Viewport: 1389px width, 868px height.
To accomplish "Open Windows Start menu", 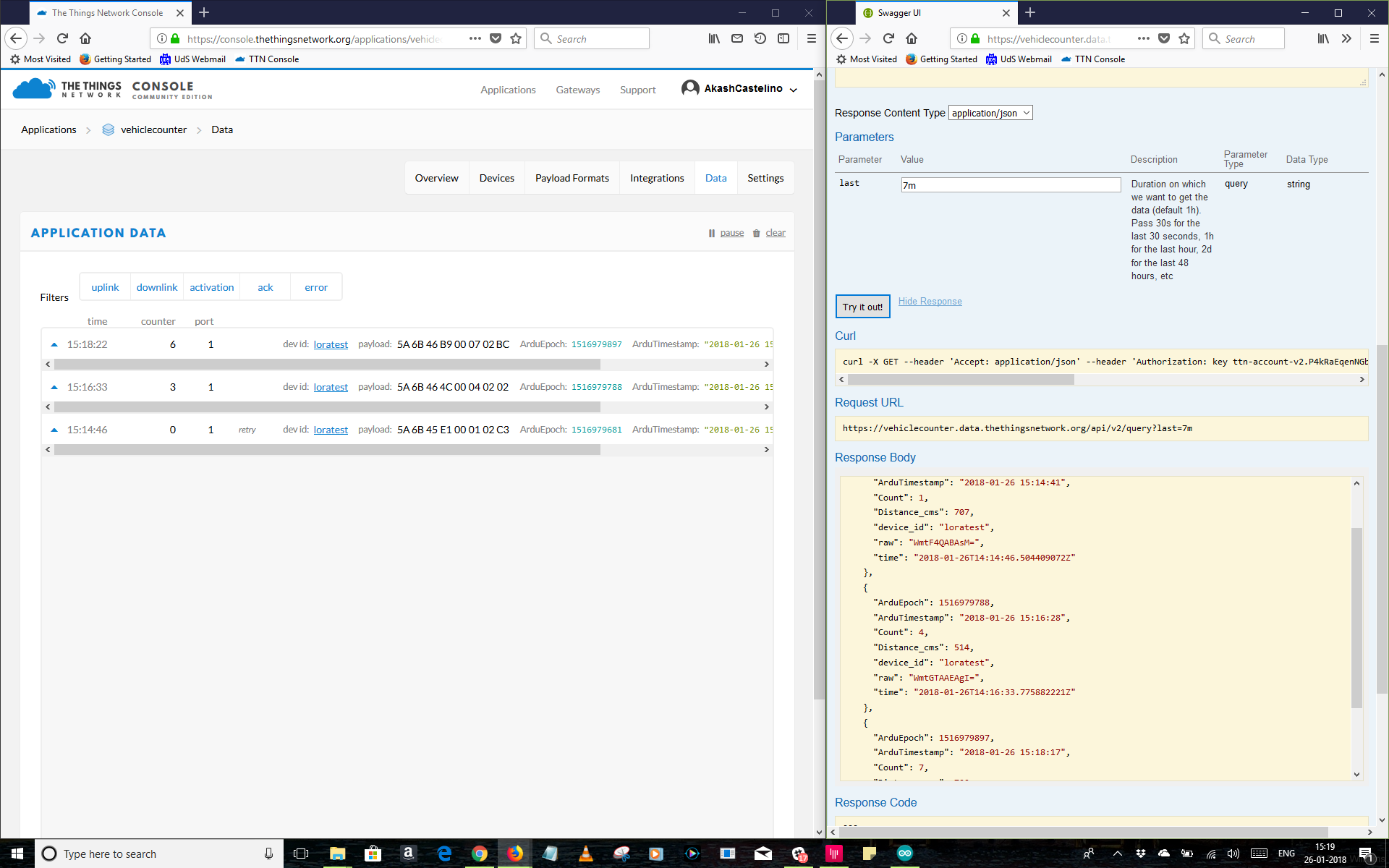I will point(17,854).
